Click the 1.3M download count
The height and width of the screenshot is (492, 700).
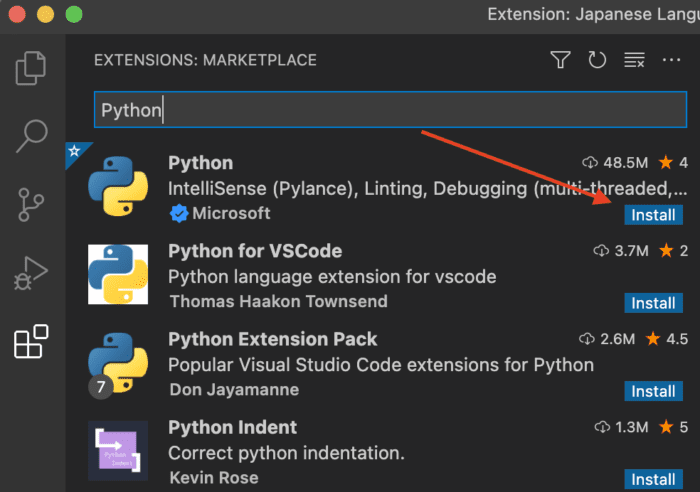[621, 427]
